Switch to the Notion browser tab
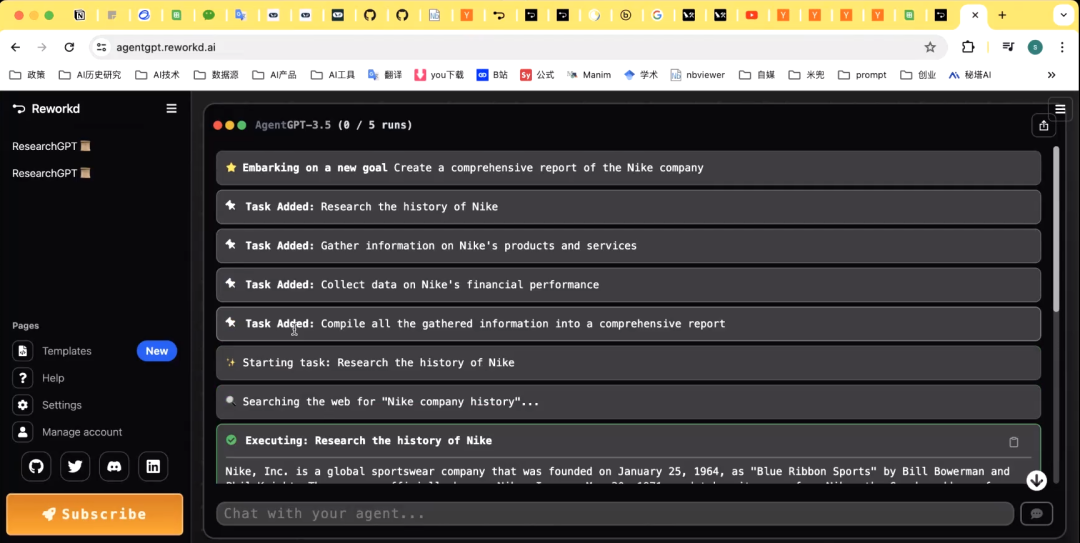 (x=80, y=15)
